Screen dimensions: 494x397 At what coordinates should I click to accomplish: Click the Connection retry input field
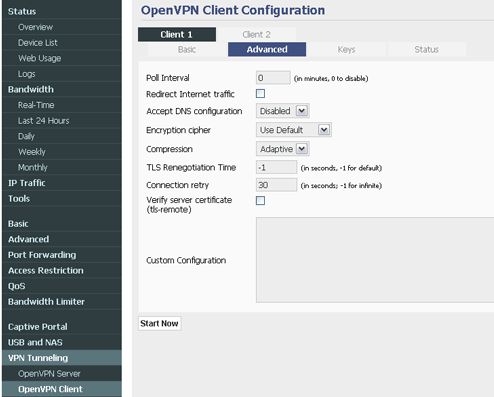[276, 185]
